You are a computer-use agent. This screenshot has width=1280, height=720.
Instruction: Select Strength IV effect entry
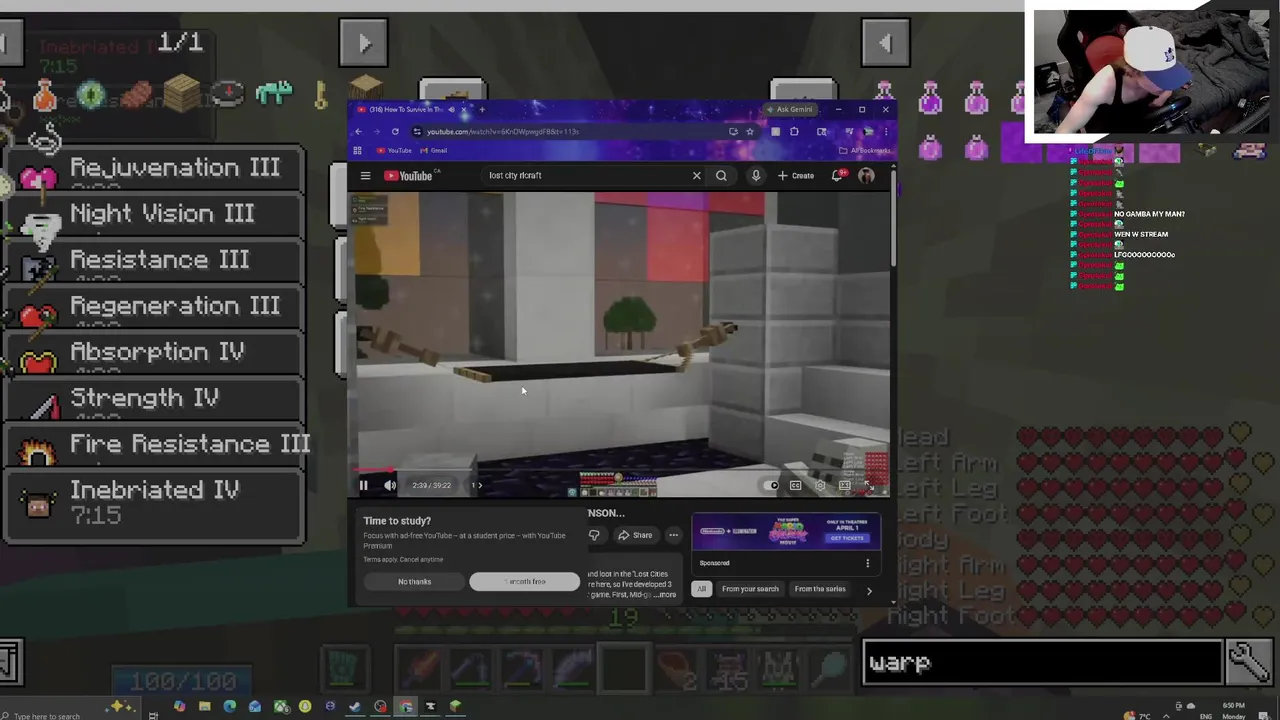pyautogui.click(x=154, y=400)
